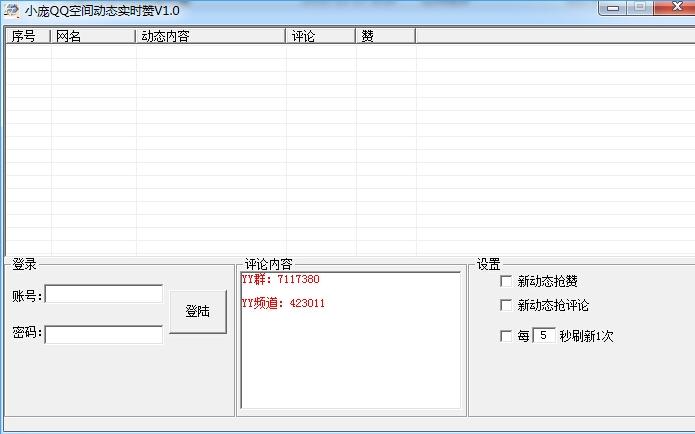
Task: Click the text YY群: 7117380
Action: tap(281, 279)
